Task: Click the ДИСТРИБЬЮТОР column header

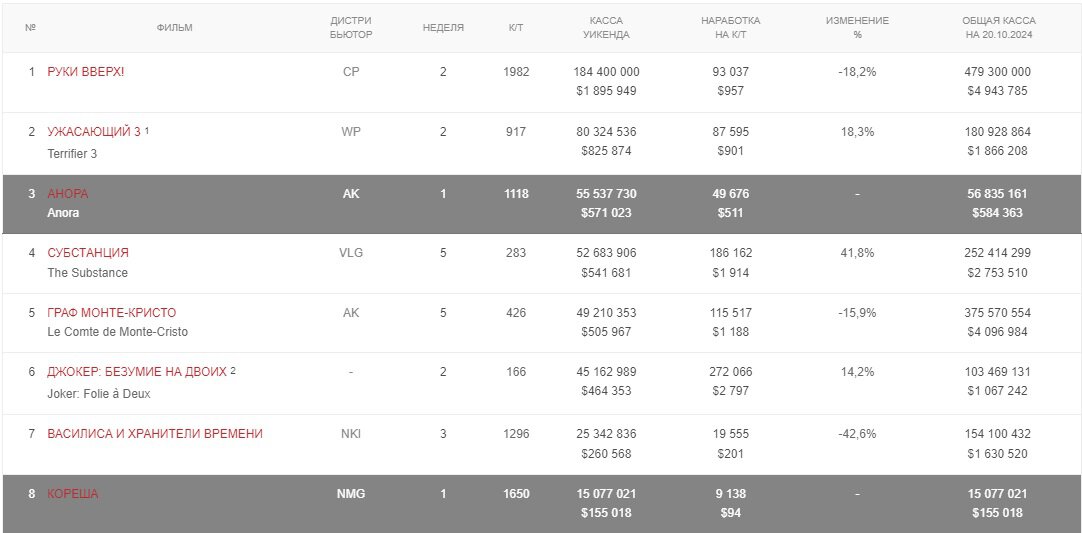Action: pyautogui.click(x=351, y=27)
